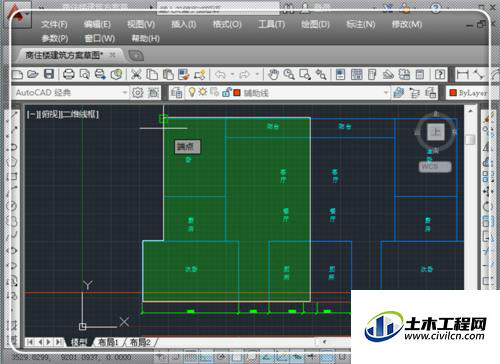Select the Match Properties brush icon

(184, 74)
